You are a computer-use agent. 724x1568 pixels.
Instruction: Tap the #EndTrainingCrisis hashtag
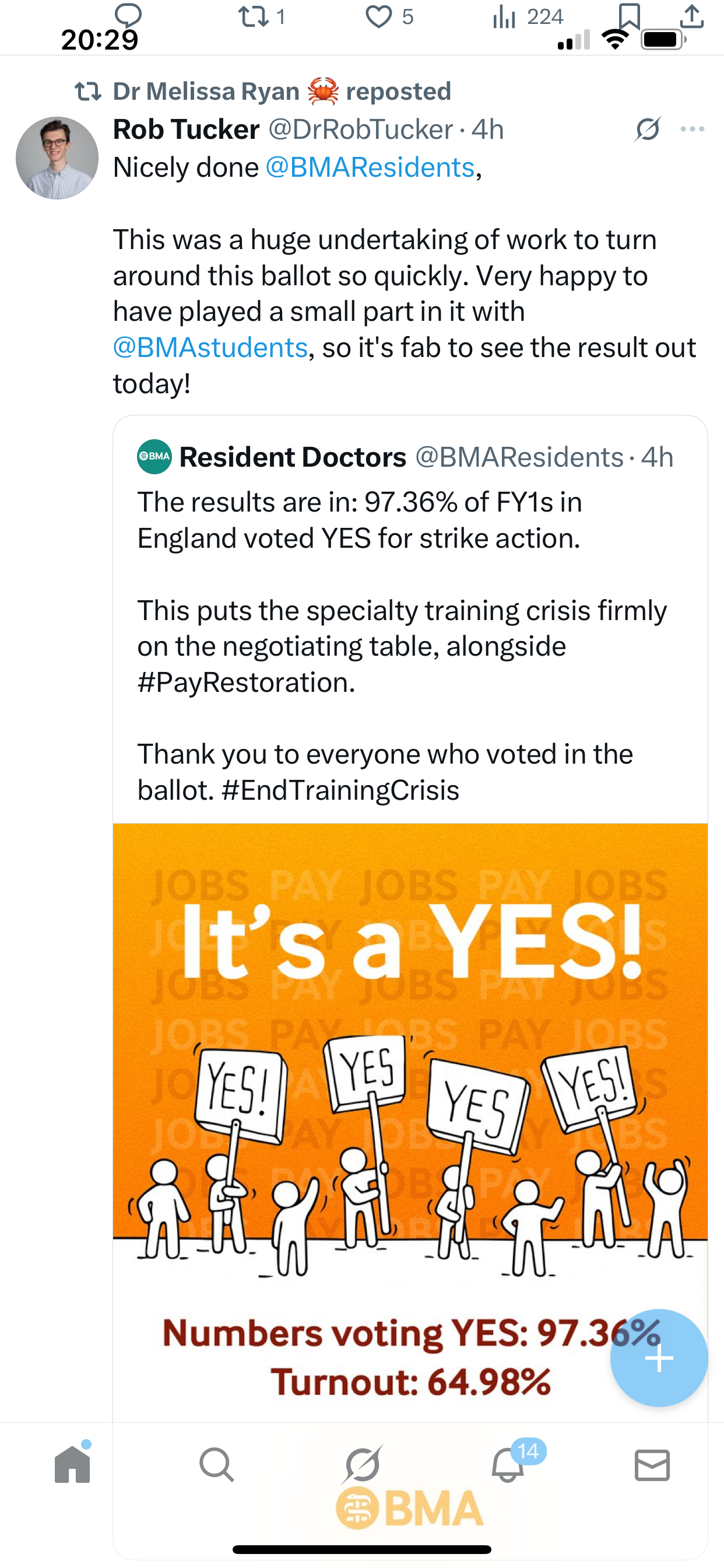click(x=340, y=790)
